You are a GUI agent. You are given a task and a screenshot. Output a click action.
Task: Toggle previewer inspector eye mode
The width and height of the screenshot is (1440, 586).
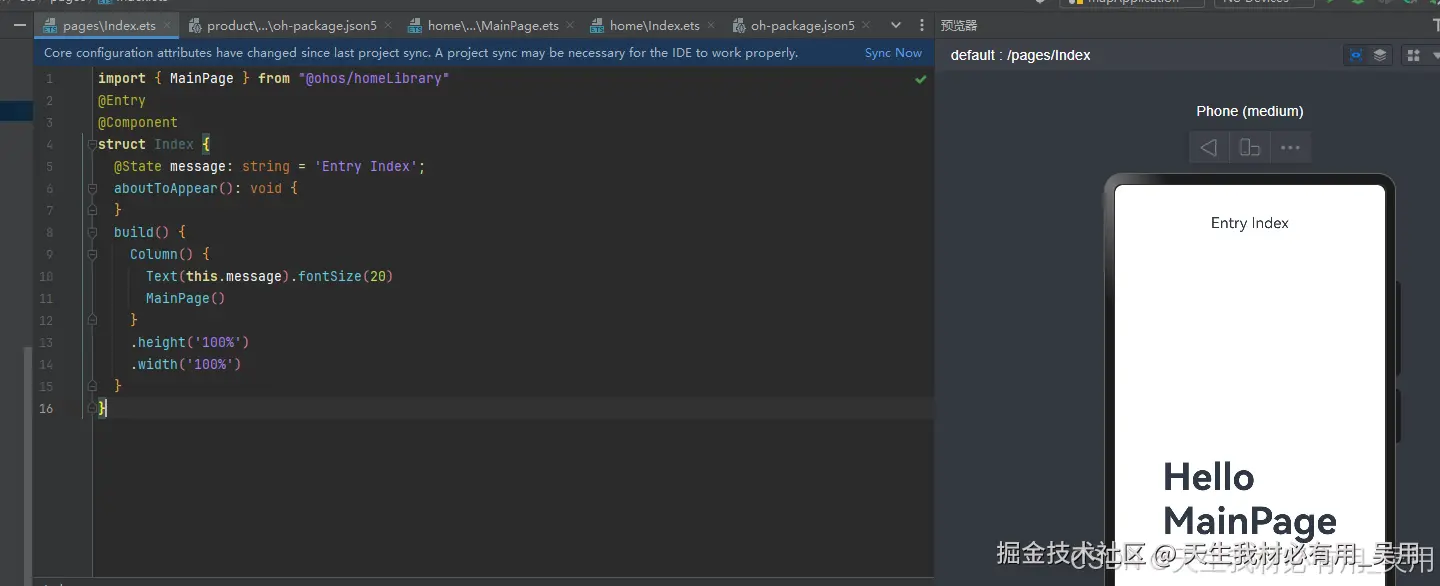pyautogui.click(x=1356, y=56)
